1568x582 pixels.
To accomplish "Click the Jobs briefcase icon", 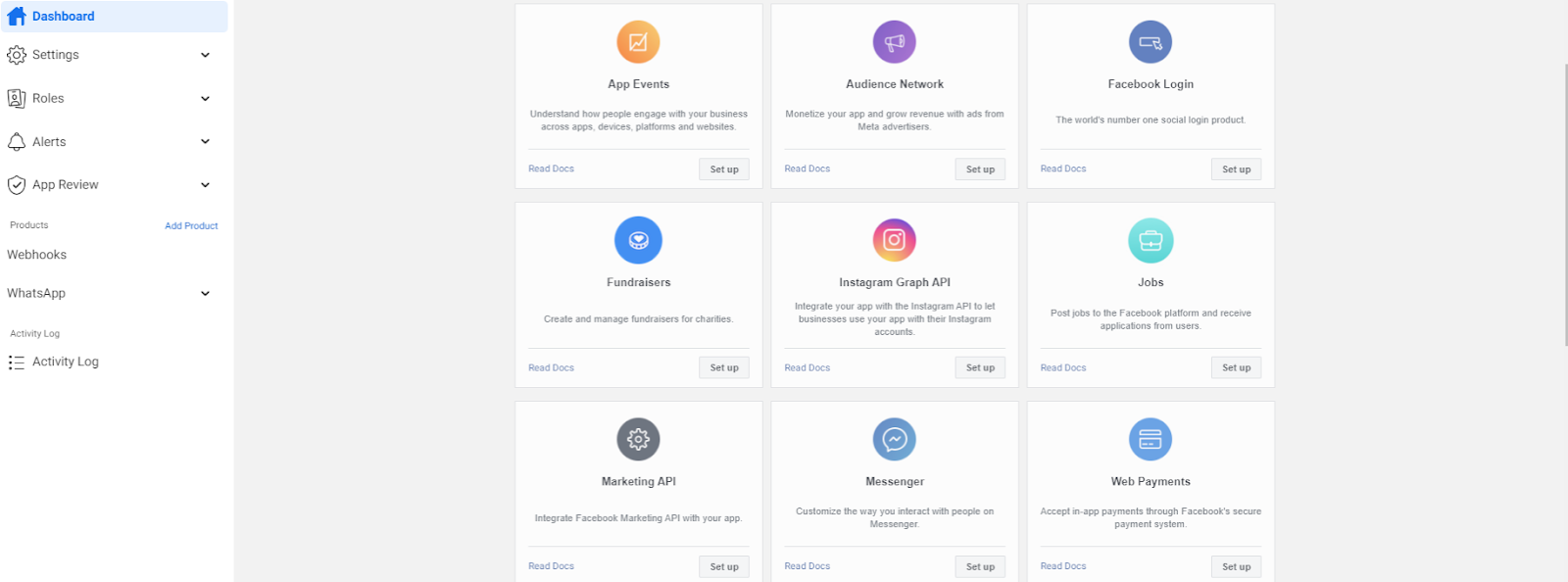I will click(x=1151, y=240).
